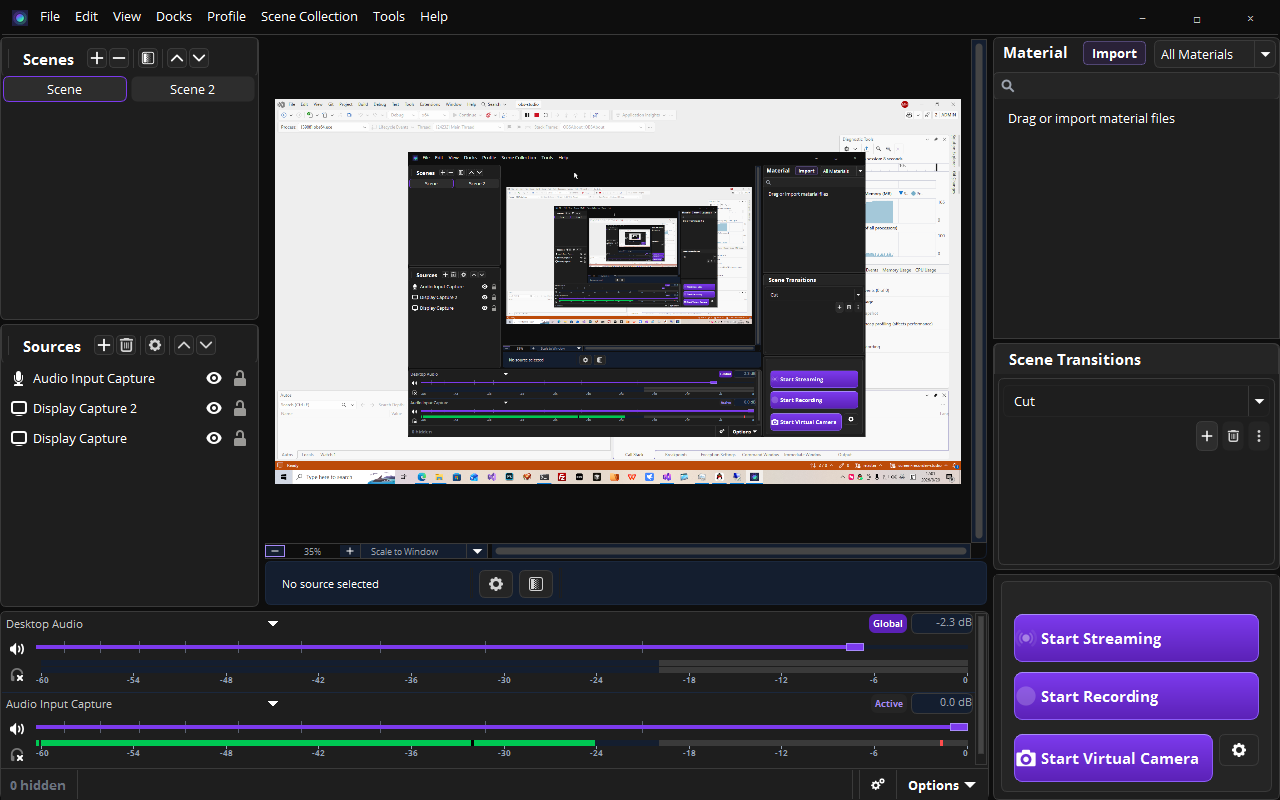Screen dimensions: 1280x800
Task: Lock the Display Capture 2 source
Action: [240, 408]
